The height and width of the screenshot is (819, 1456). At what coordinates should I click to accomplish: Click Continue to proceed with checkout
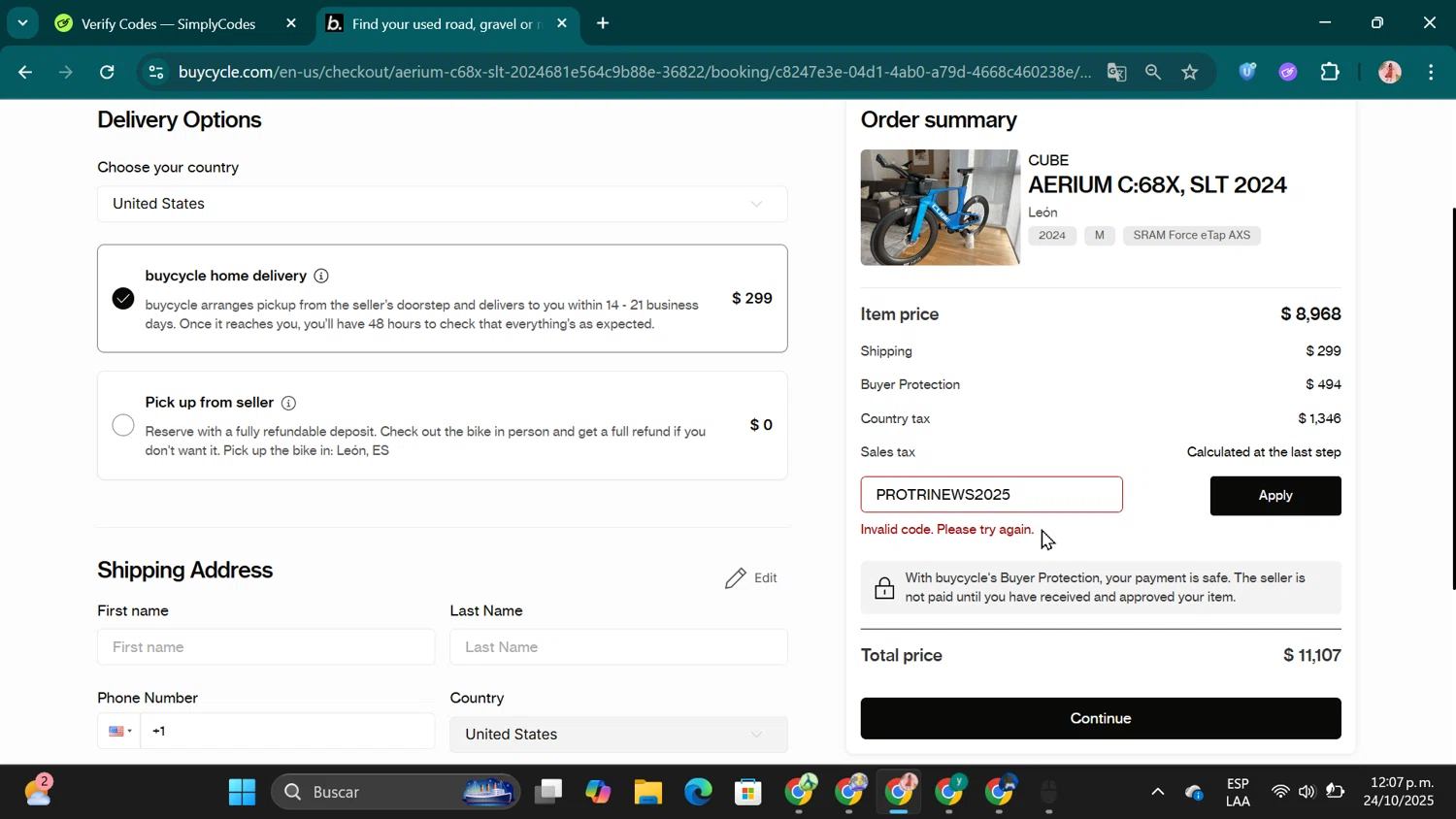coord(1101,719)
